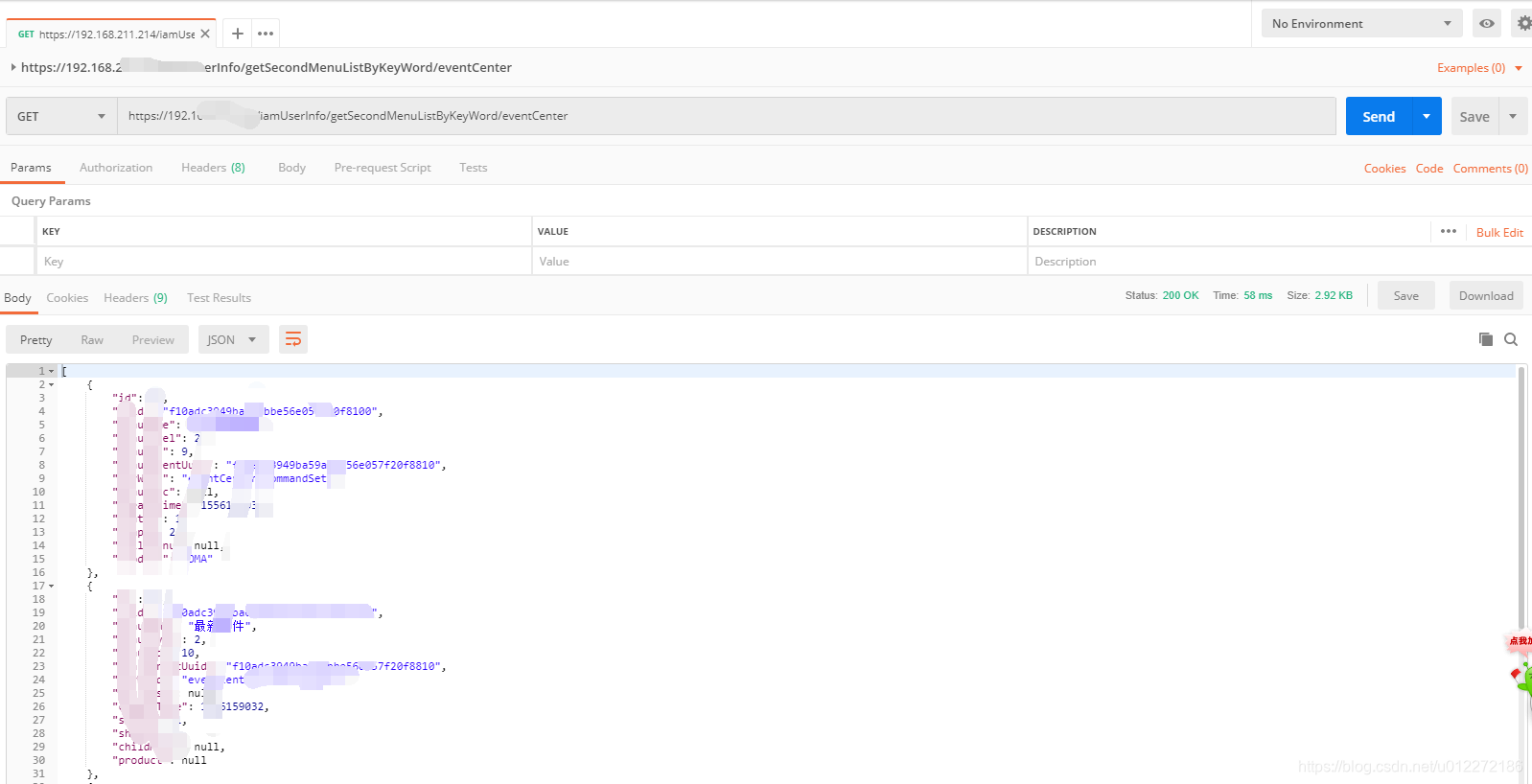Click the Save request button
The height and width of the screenshot is (784, 1532).
[1474, 116]
